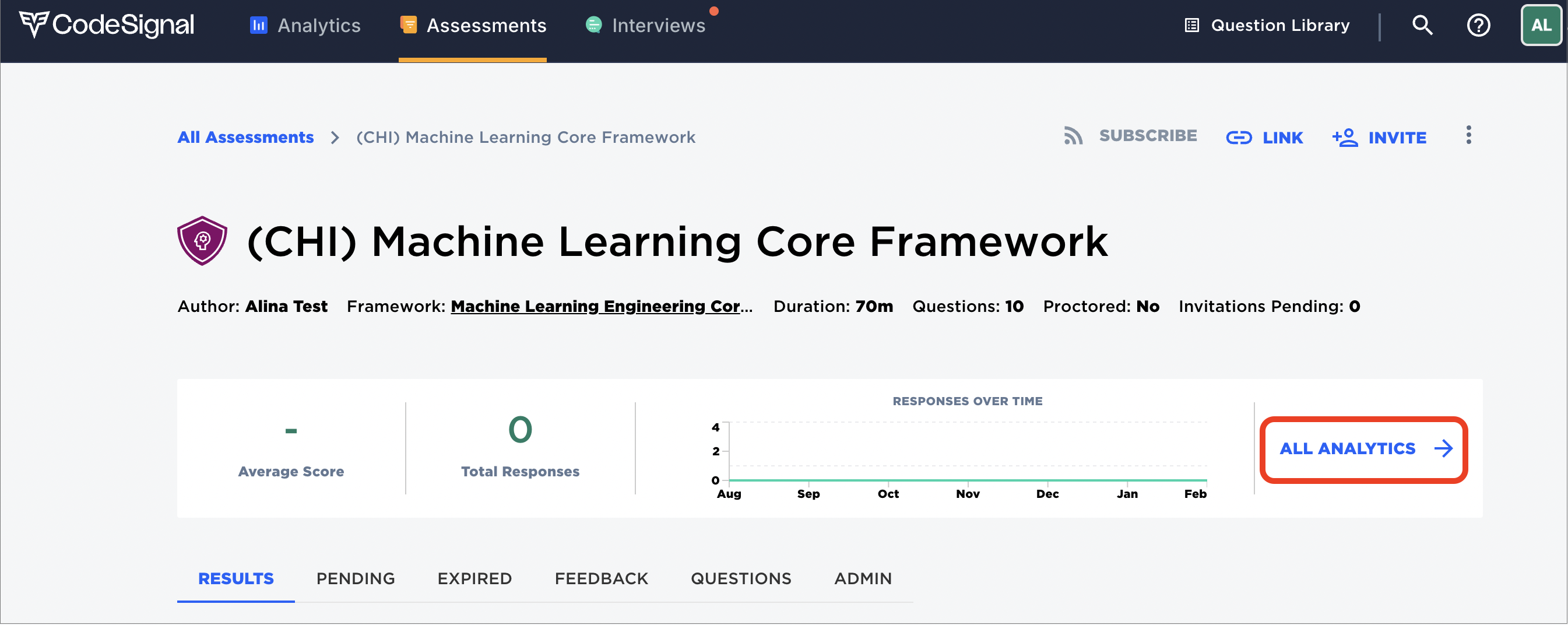The height and width of the screenshot is (625, 1568).
Task: Switch to the Admin tab
Action: click(x=863, y=579)
